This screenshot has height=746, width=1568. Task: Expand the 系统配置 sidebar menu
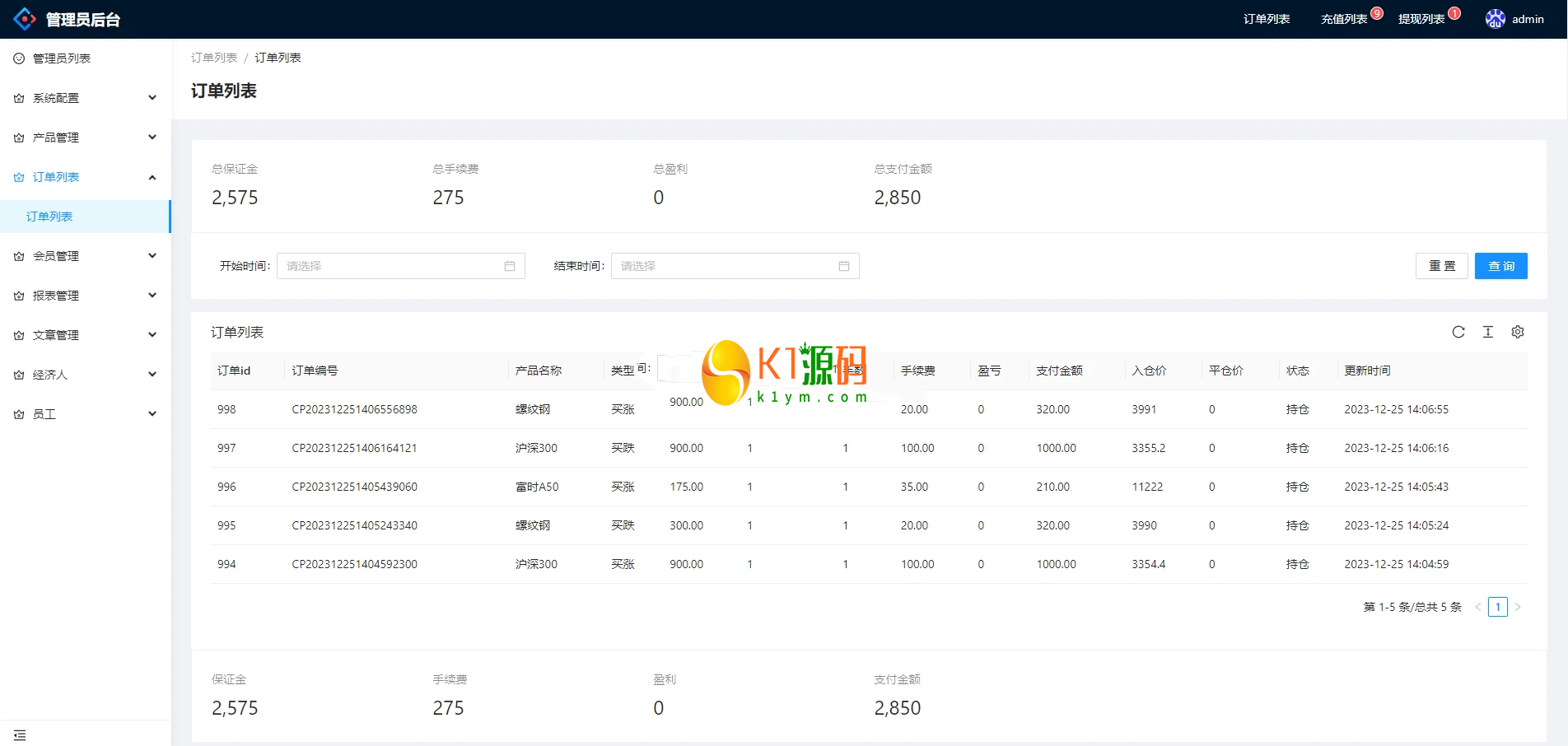click(86, 98)
